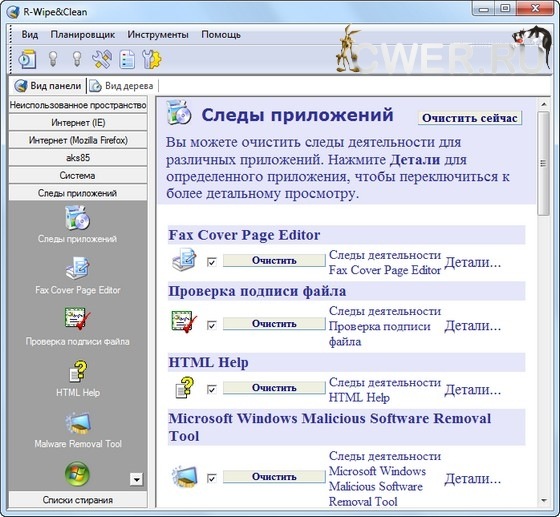
Task: Click the vertical scrollbar thumb
Action: click(544, 163)
